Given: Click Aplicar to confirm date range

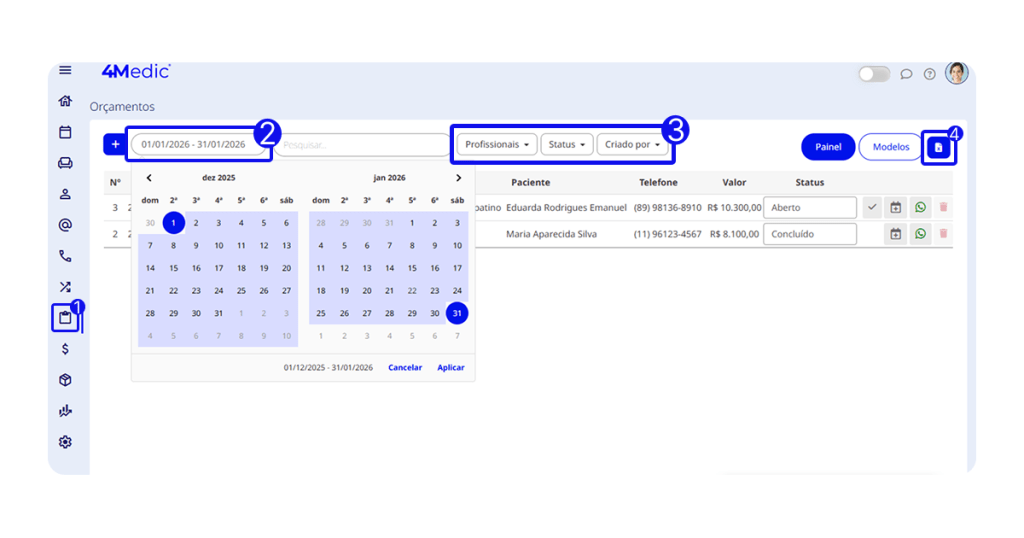Looking at the screenshot, I should pos(450,368).
